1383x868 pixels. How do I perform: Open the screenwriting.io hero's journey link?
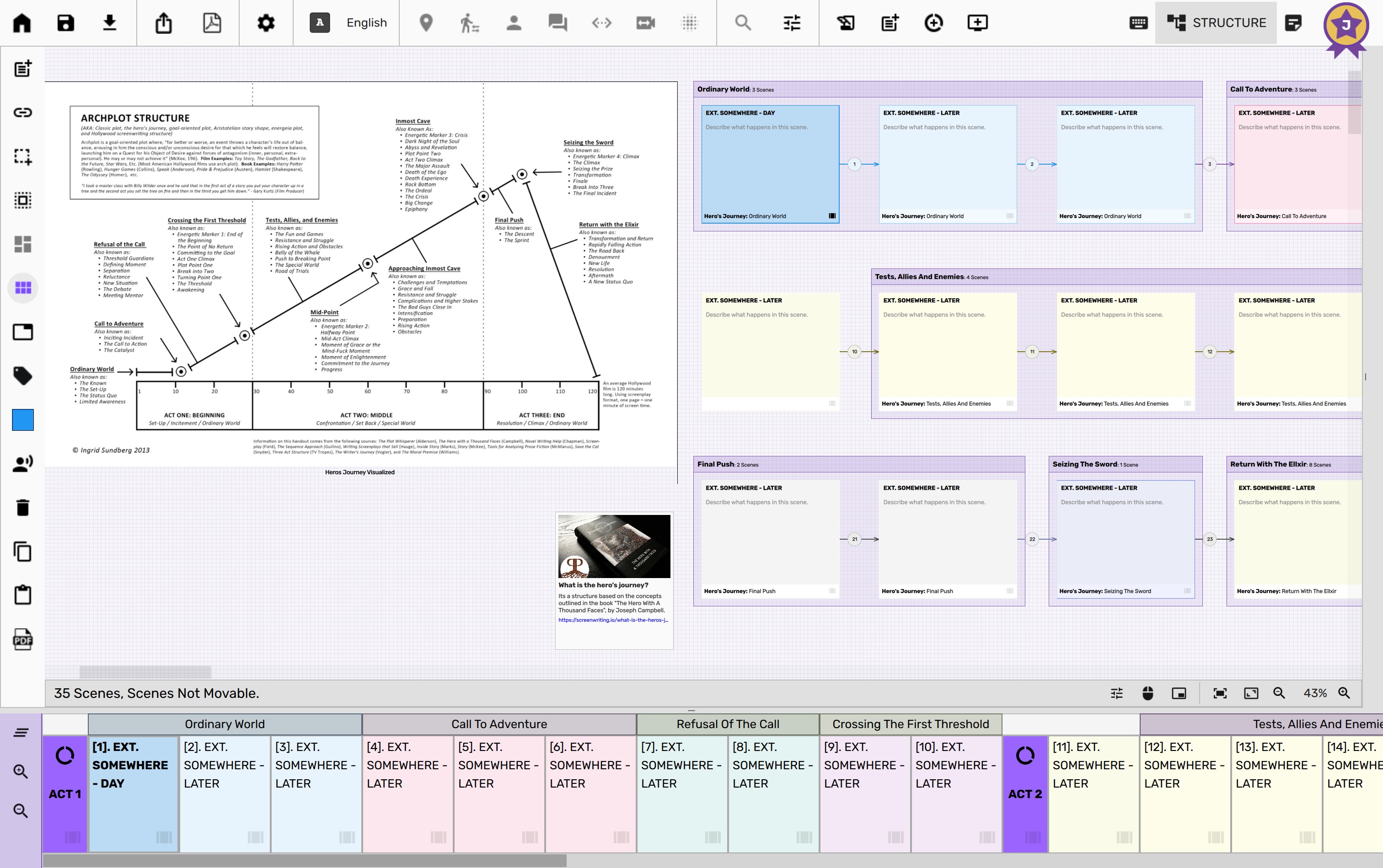(x=612, y=620)
